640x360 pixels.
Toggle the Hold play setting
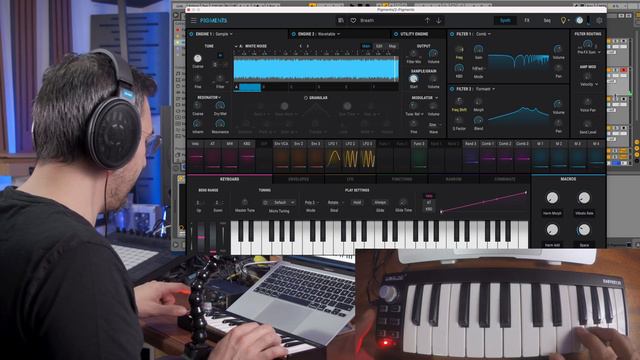pyautogui.click(x=357, y=202)
